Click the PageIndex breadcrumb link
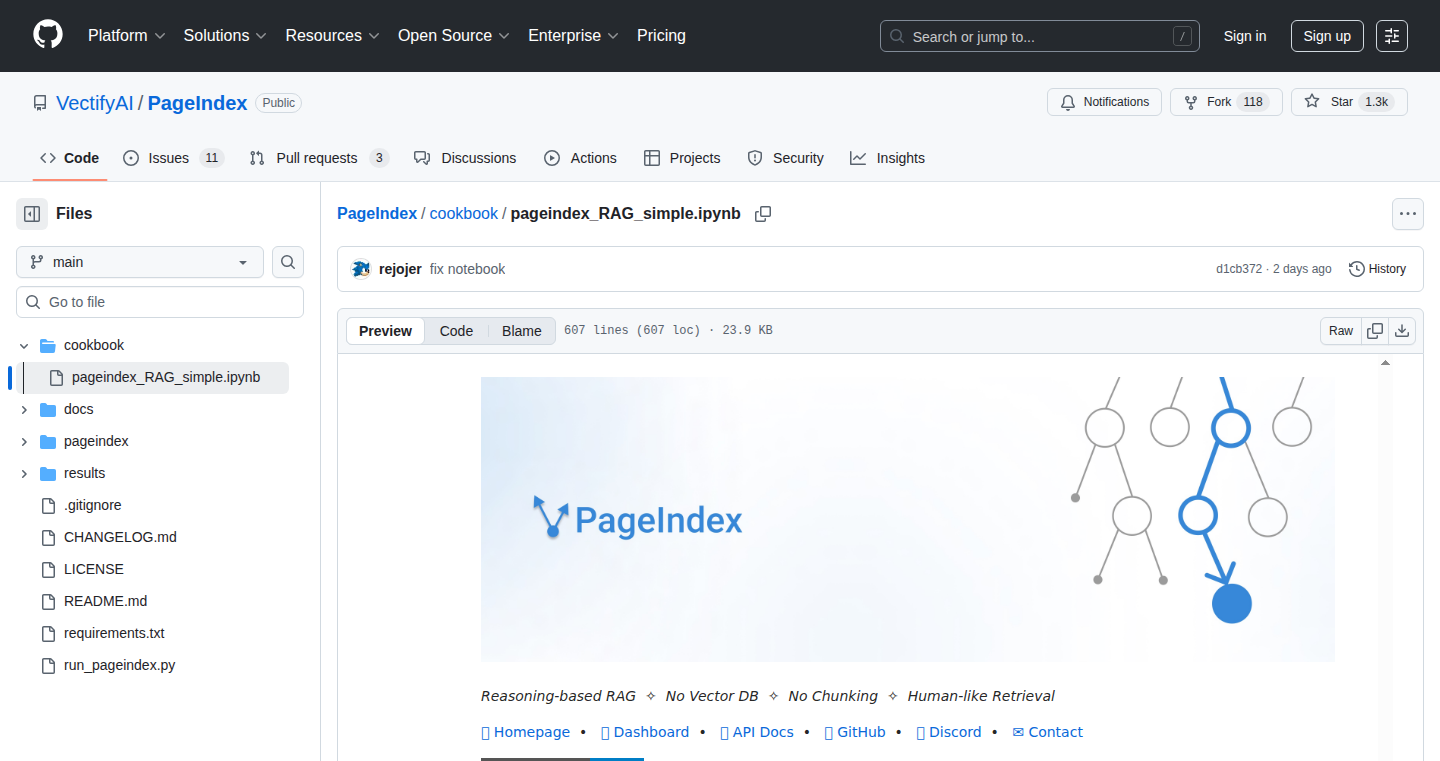Viewport: 1440px width, 761px height. click(x=377, y=213)
